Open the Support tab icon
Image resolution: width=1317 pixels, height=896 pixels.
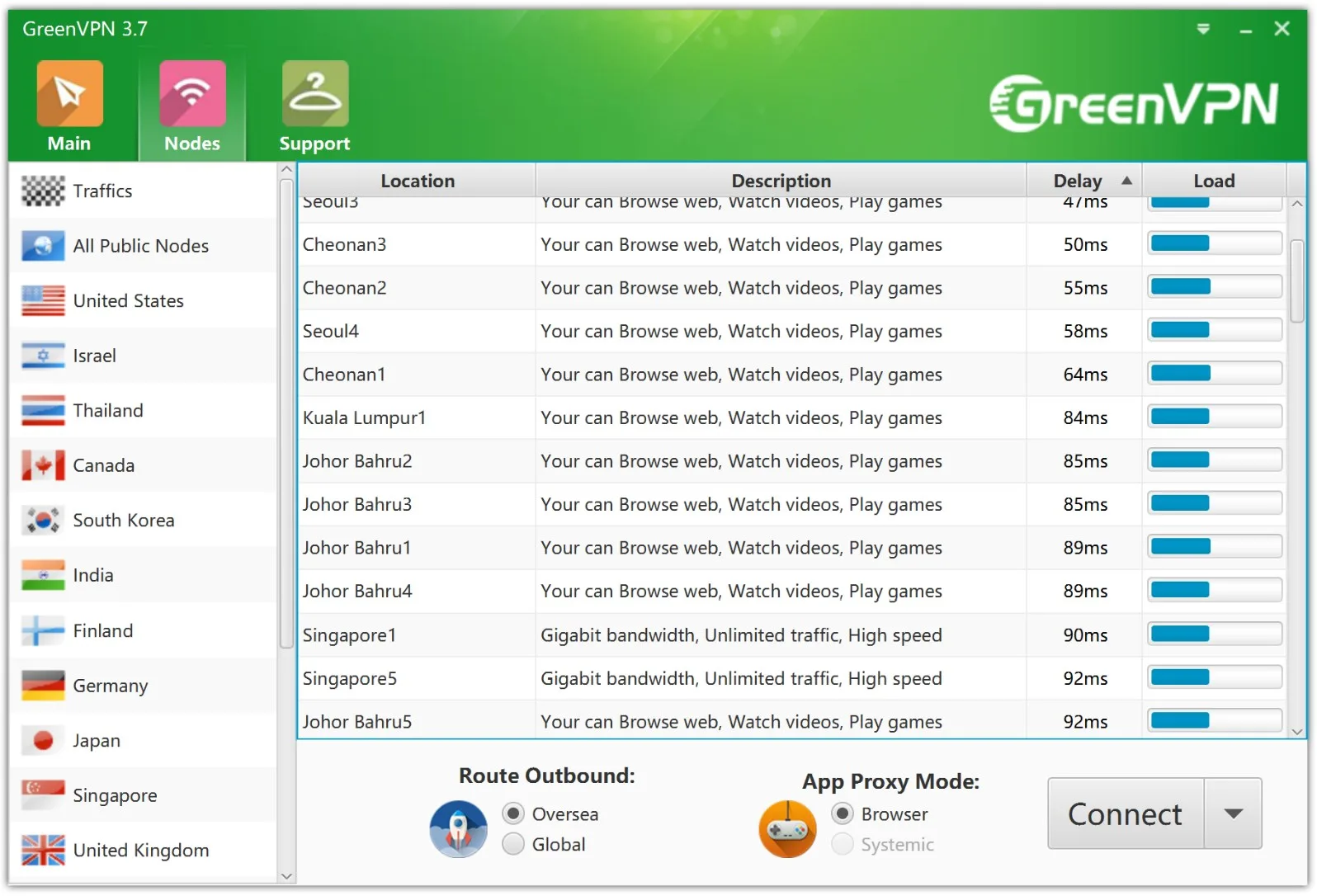[x=315, y=93]
